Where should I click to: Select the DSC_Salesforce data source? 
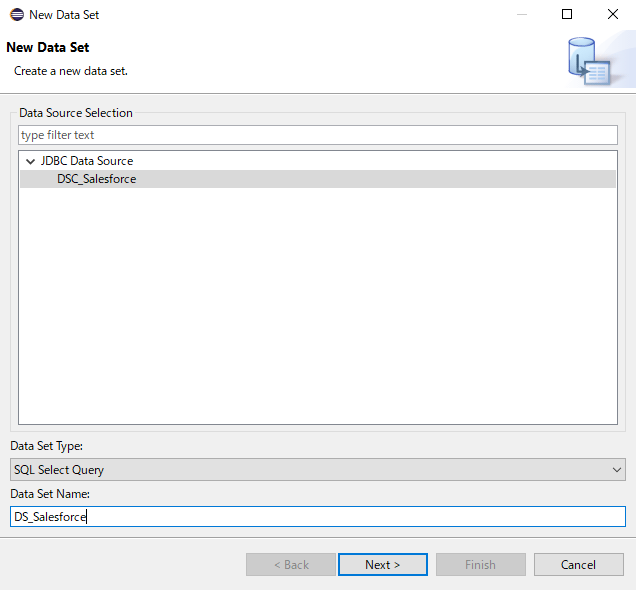pos(97,179)
